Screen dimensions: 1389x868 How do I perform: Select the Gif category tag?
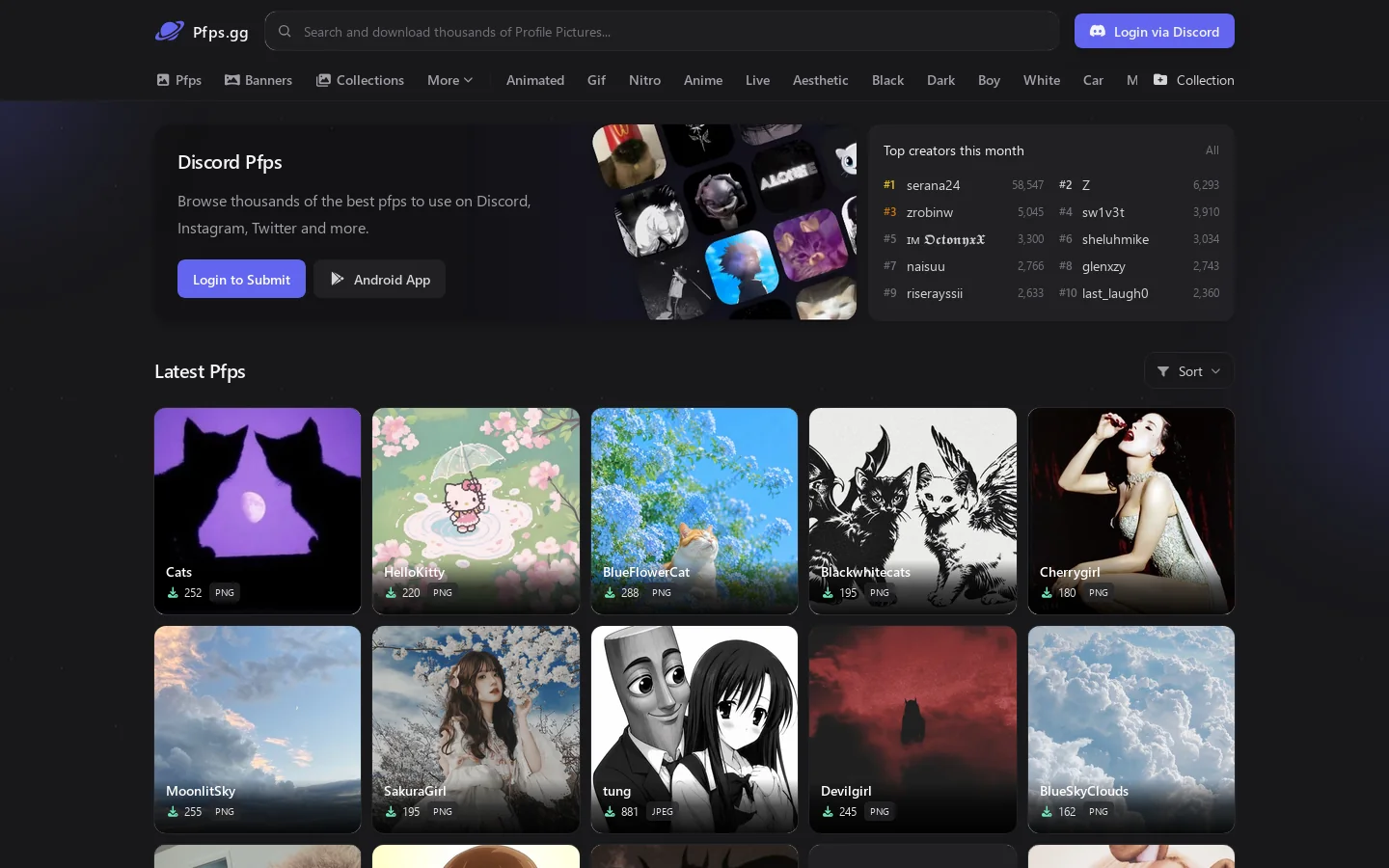tap(596, 80)
